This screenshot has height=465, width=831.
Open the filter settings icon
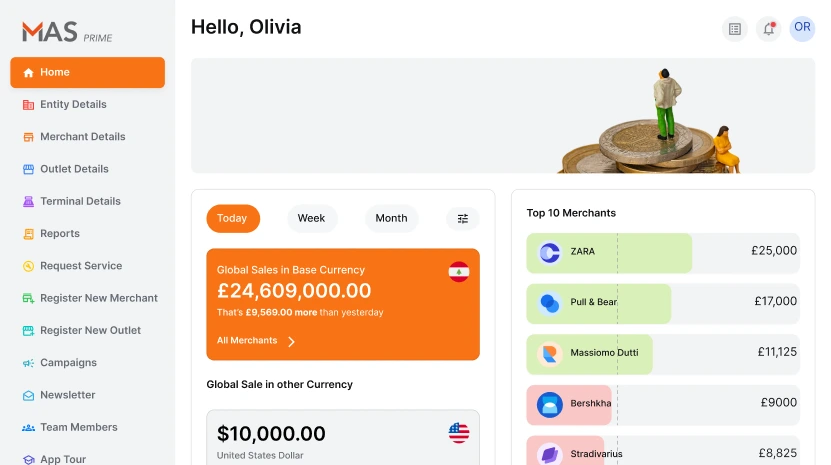463,219
